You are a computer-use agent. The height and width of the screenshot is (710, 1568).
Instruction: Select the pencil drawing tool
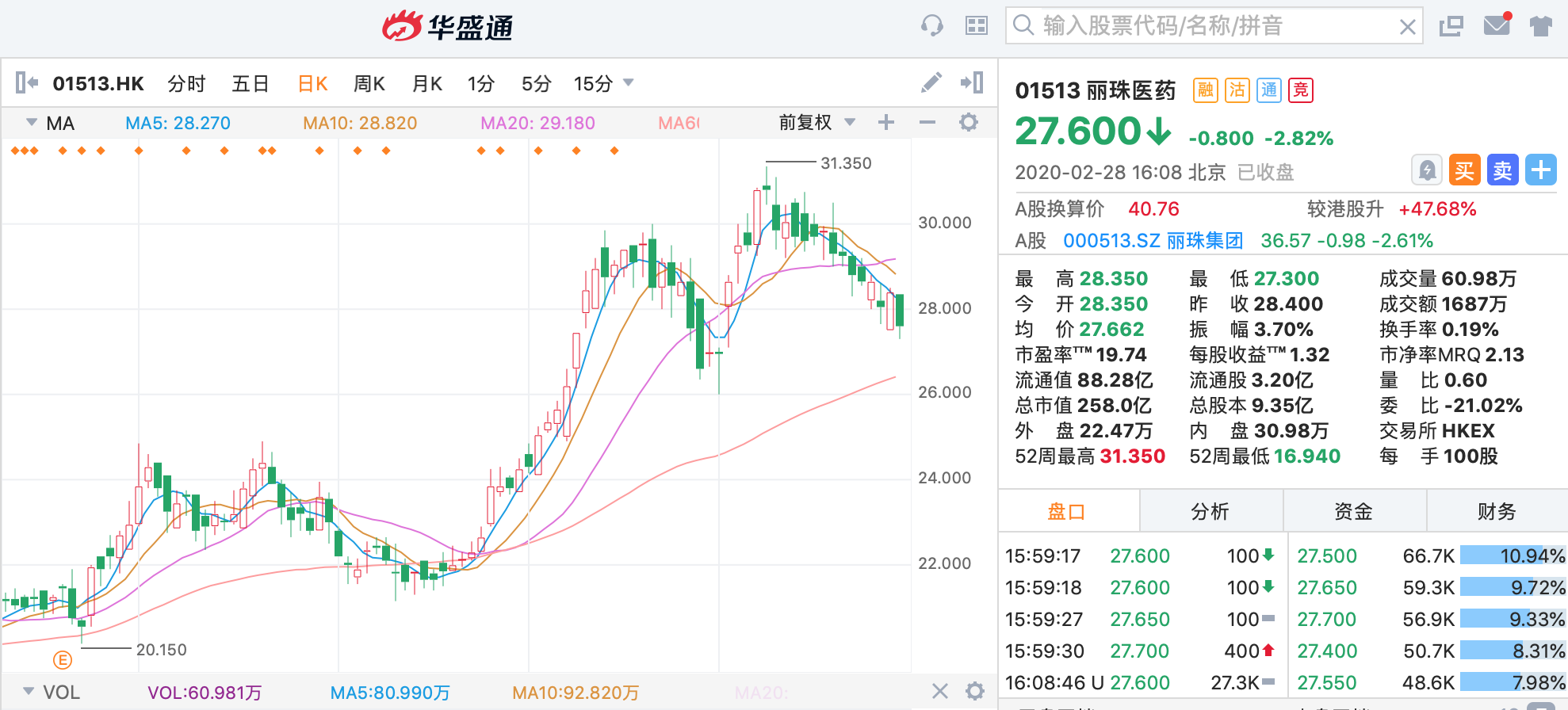point(931,82)
